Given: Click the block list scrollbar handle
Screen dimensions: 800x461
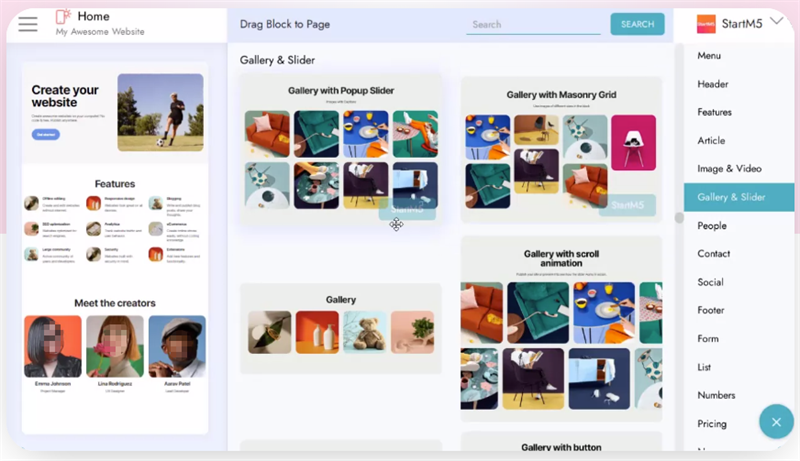Looking at the screenshot, I should (679, 218).
